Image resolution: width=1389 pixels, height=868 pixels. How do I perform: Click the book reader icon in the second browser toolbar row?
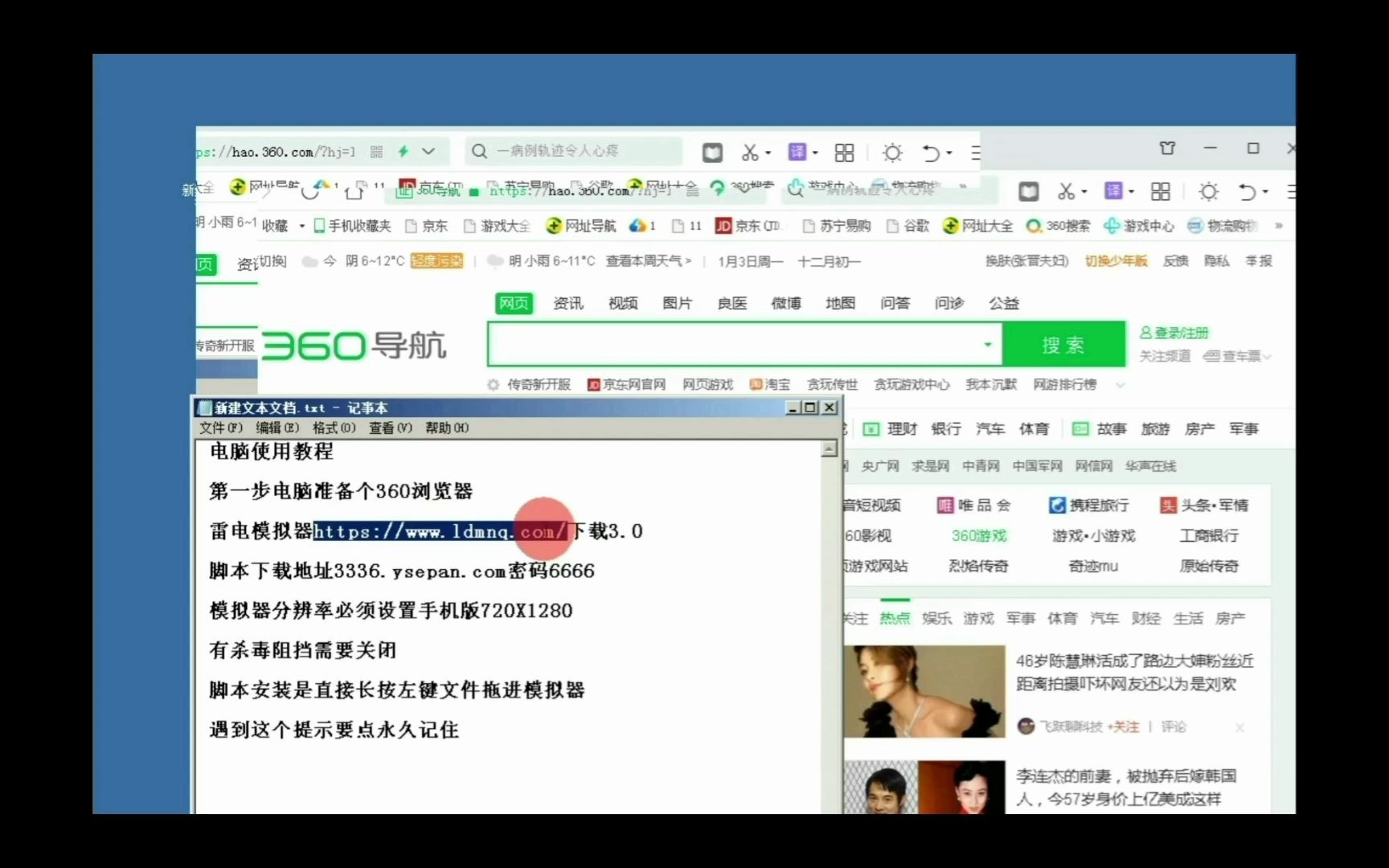click(1028, 191)
